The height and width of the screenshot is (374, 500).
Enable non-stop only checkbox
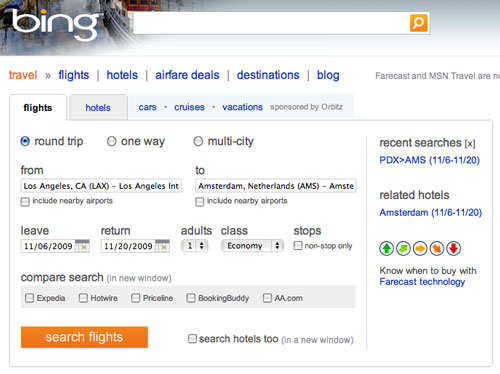(297, 246)
